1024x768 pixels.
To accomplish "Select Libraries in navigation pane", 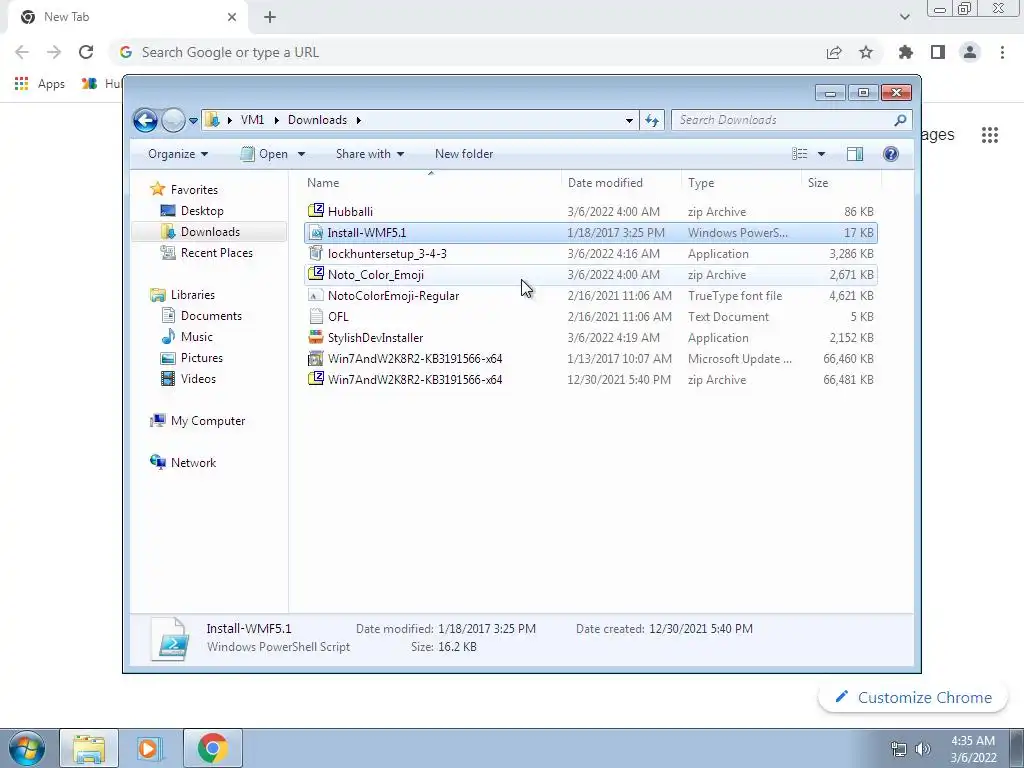I will tap(192, 295).
